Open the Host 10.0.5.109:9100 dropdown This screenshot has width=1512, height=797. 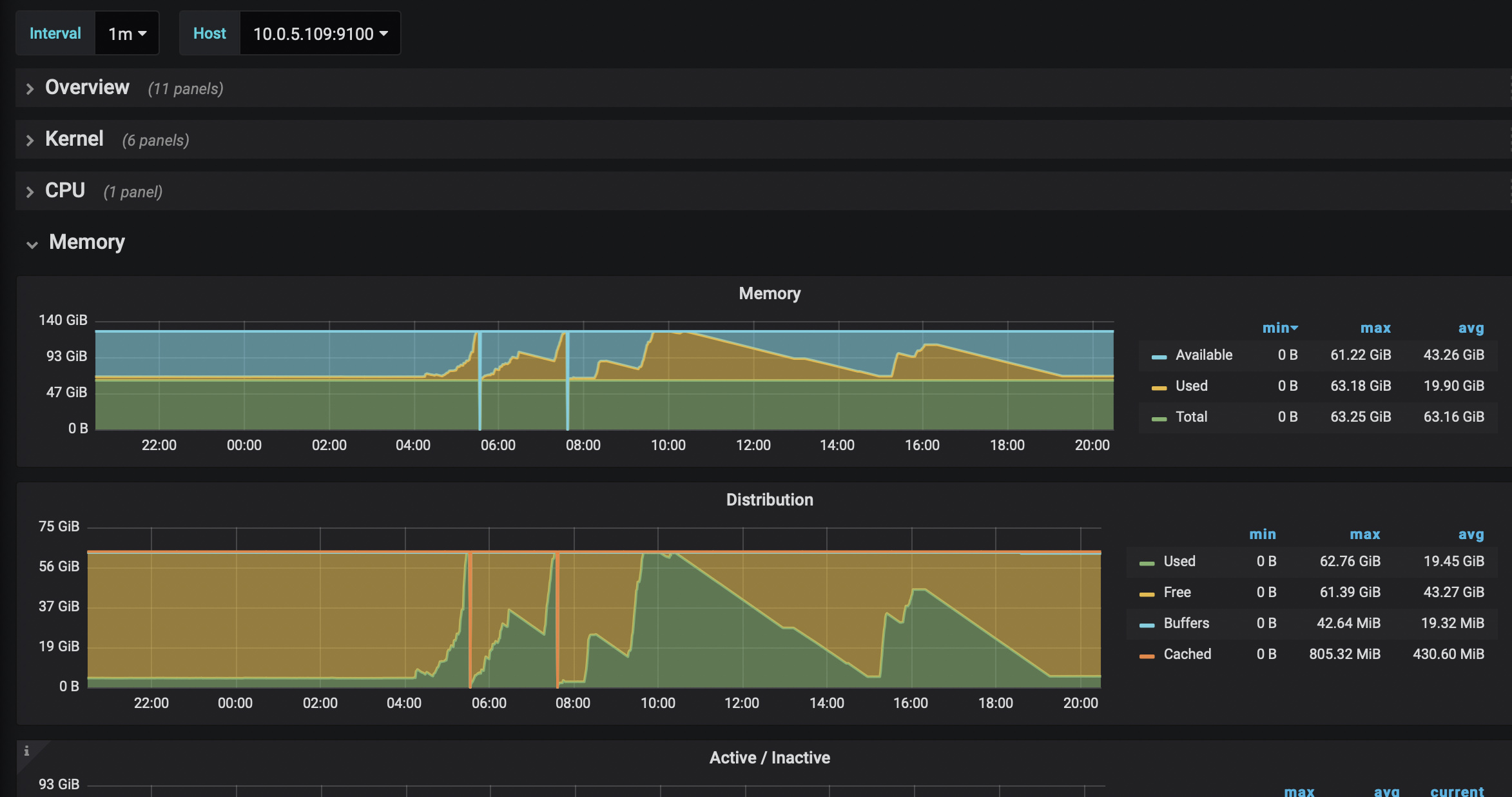point(320,34)
